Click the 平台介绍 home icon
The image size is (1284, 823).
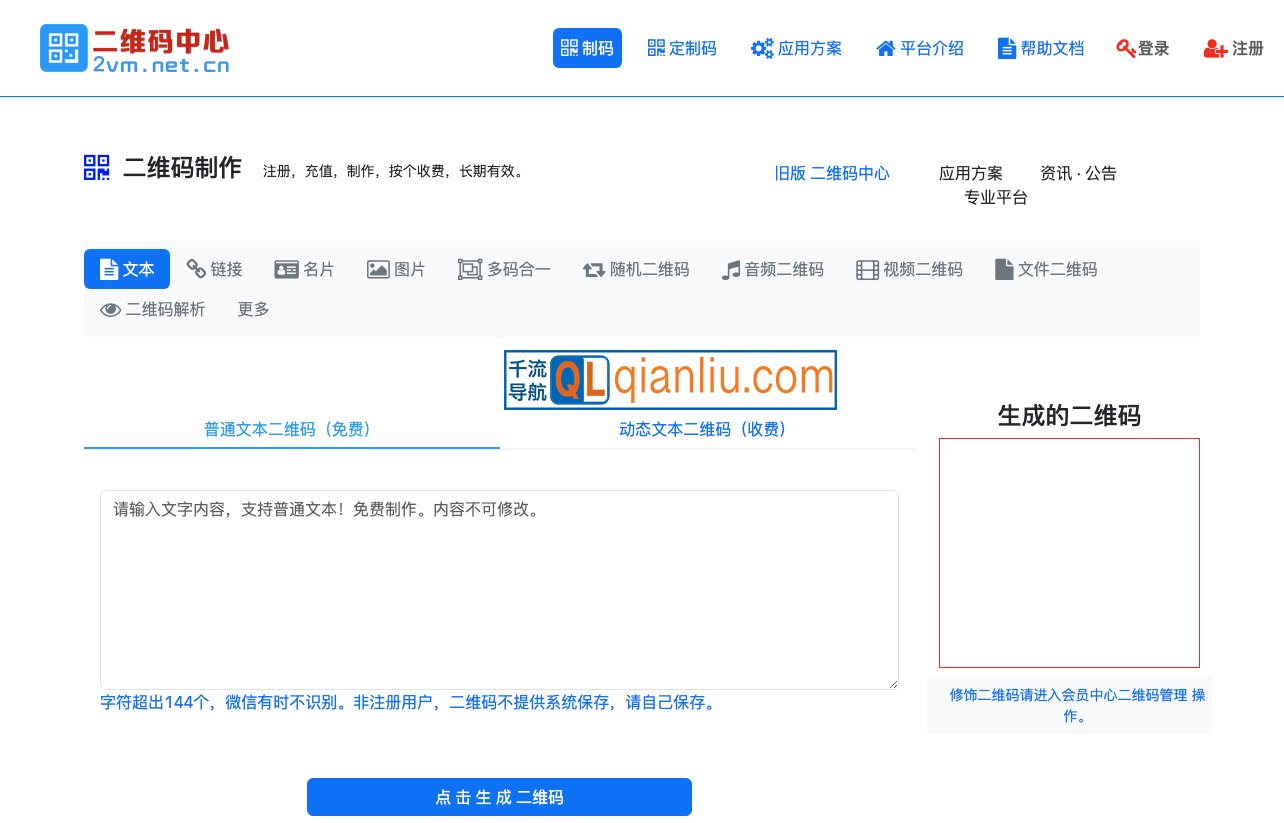(884, 48)
